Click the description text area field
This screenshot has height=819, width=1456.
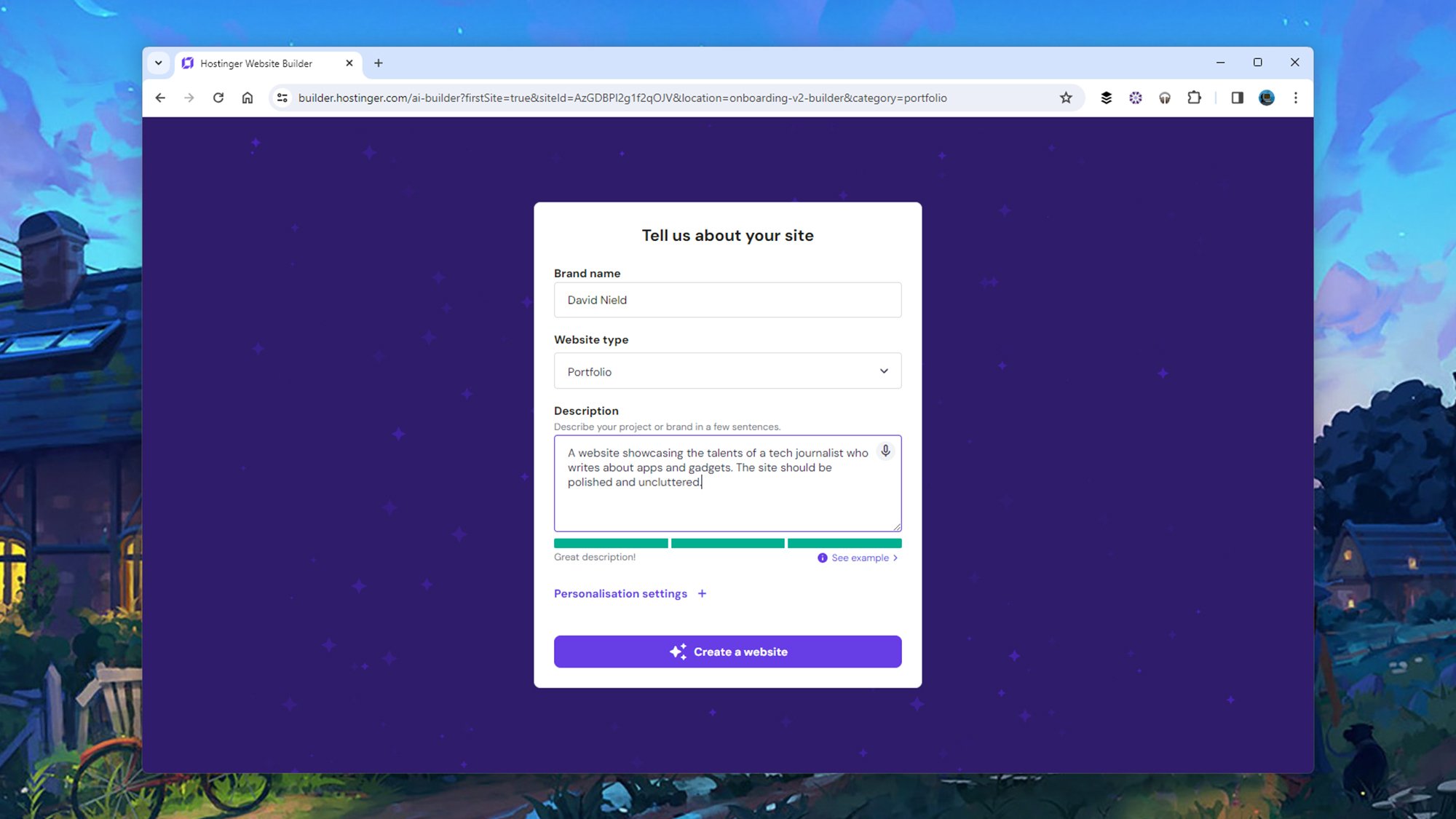[x=727, y=483]
